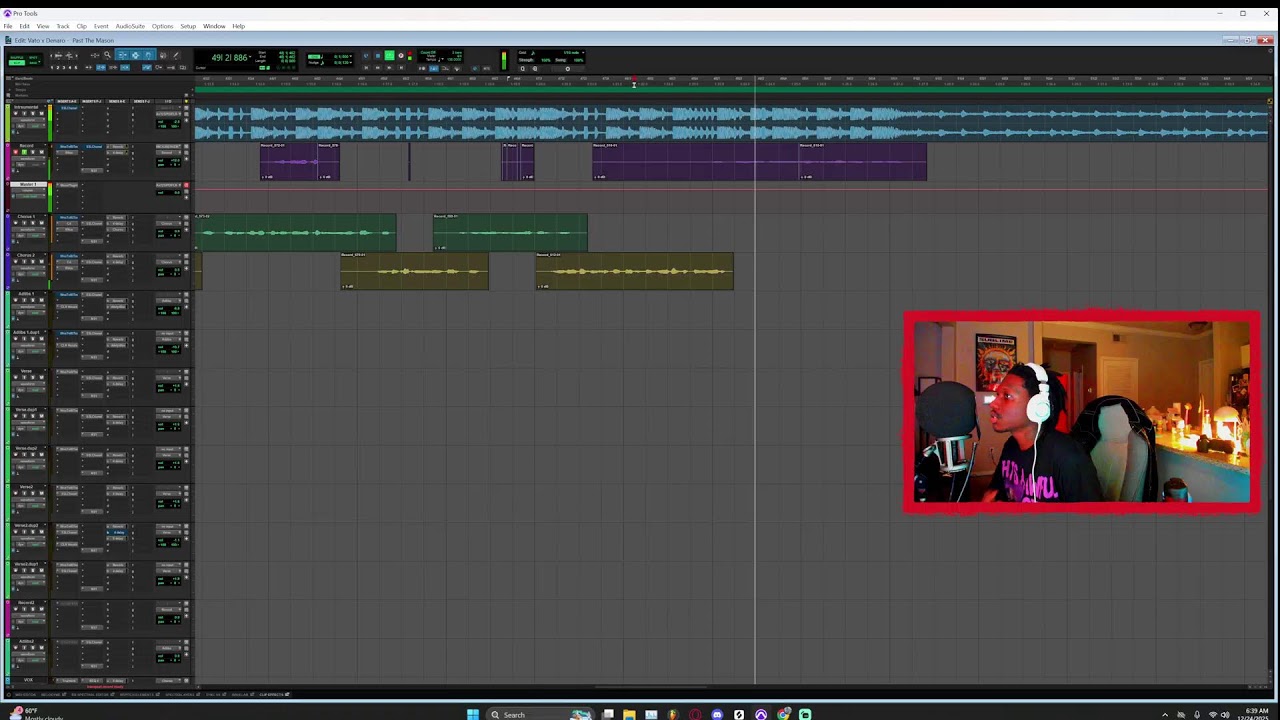Open the Chorus 1 automation mode selector
The height and width of the screenshot is (720, 1280).
tap(36, 235)
